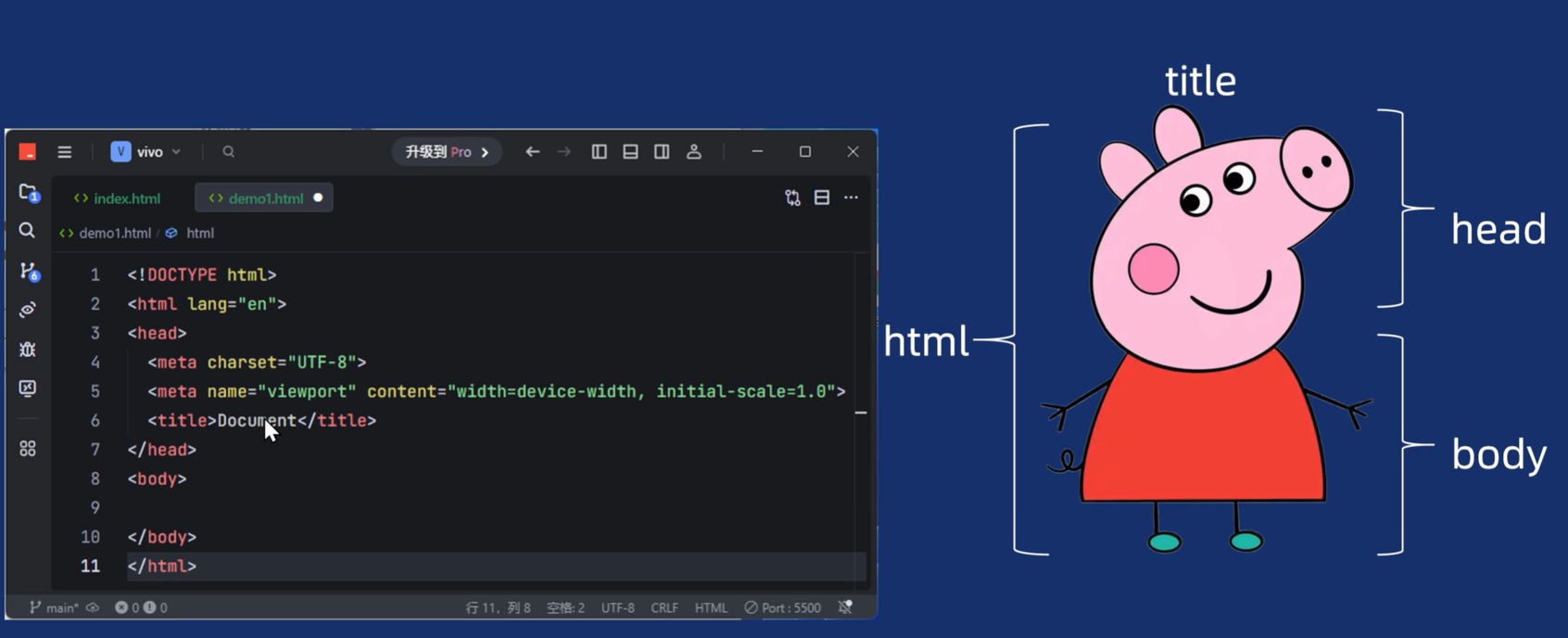Click the closing </head> tag line

coord(162,450)
